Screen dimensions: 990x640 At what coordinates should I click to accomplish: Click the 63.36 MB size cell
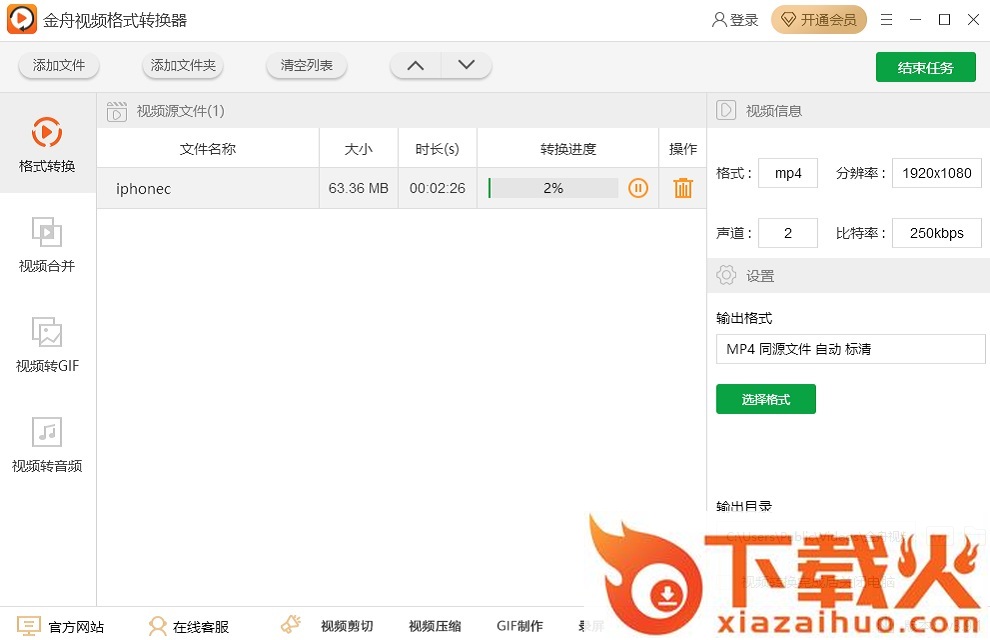pyautogui.click(x=359, y=188)
